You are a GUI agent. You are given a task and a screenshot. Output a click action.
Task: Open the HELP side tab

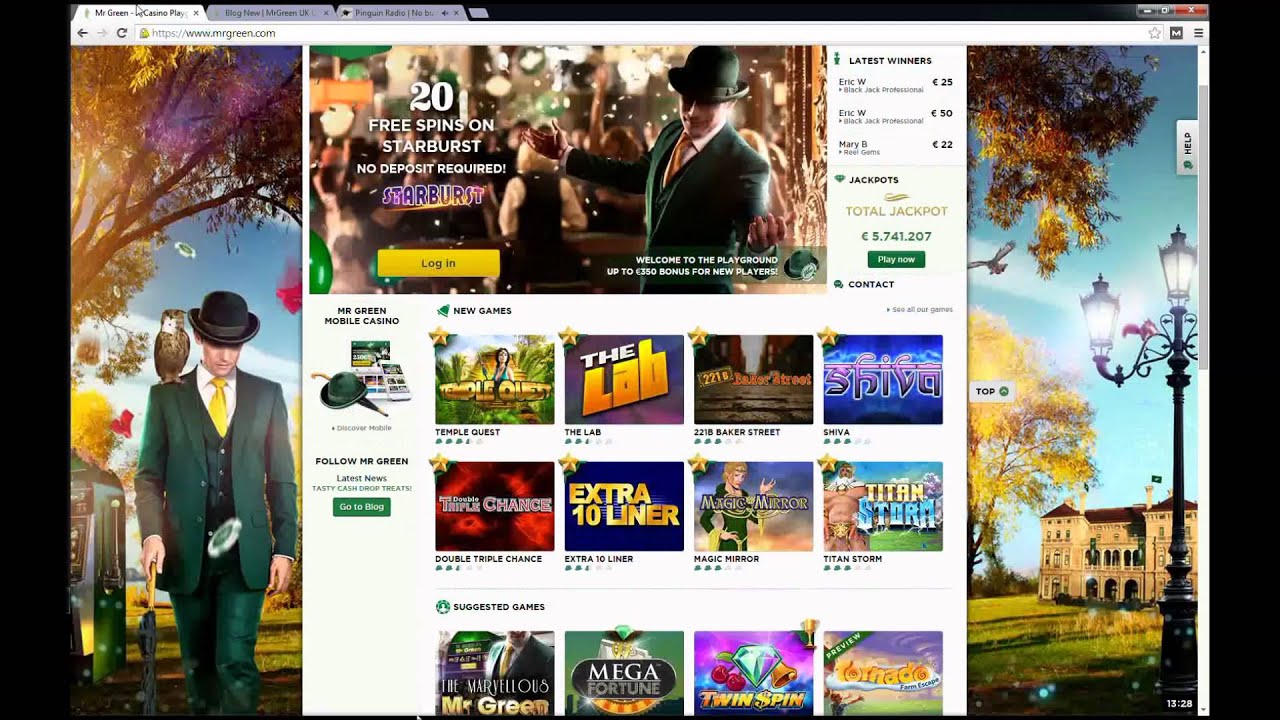tap(1187, 147)
